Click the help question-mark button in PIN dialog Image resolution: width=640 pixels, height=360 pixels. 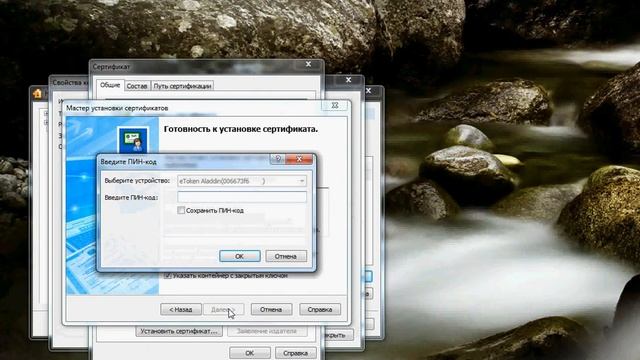tap(278, 159)
